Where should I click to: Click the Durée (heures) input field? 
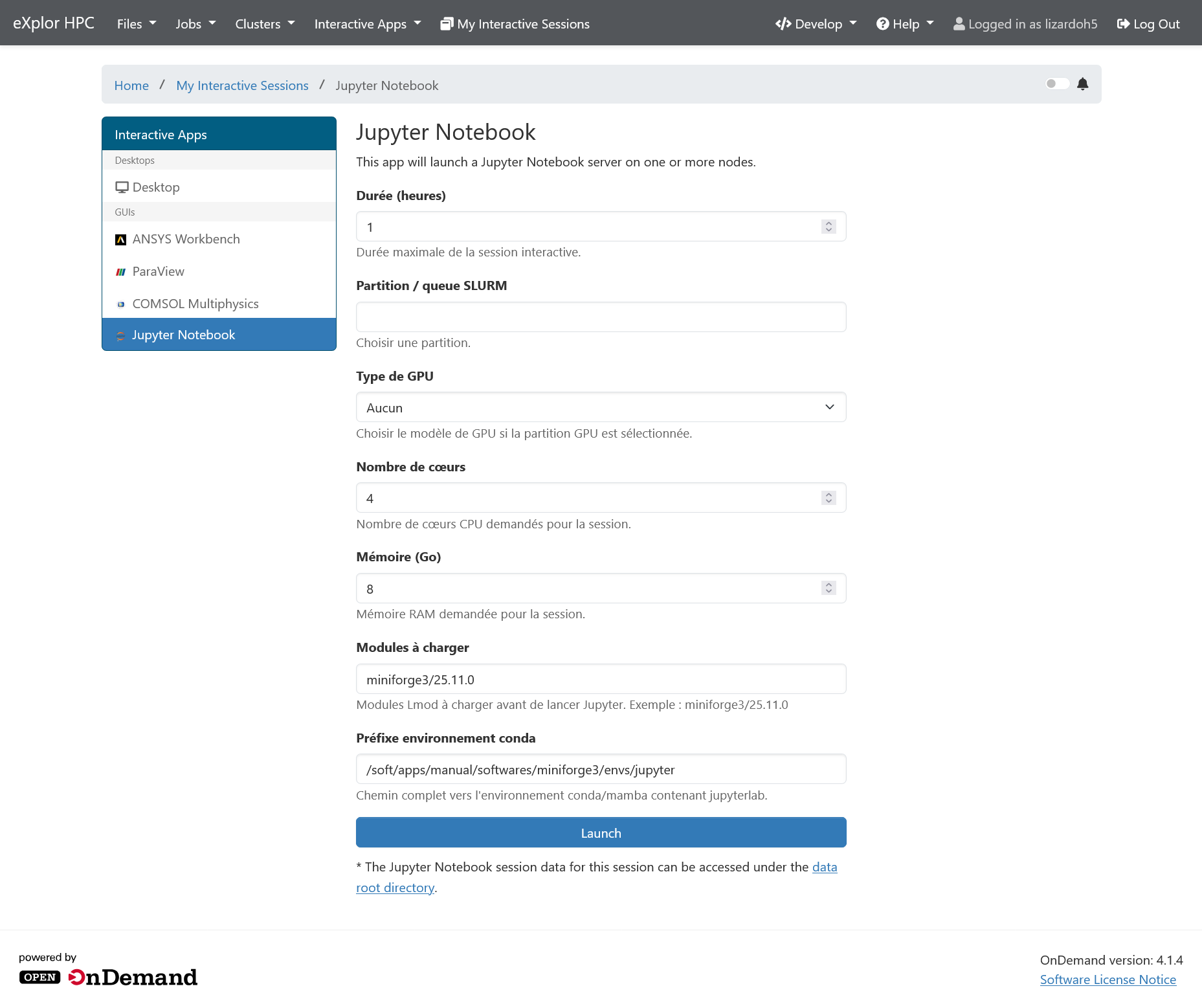[x=601, y=227]
